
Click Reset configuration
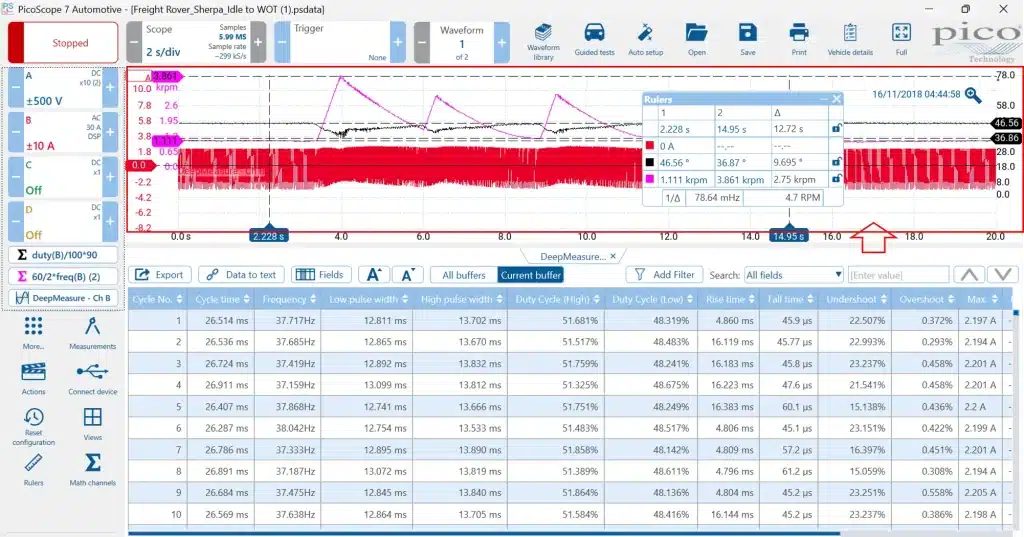pyautogui.click(x=33, y=426)
